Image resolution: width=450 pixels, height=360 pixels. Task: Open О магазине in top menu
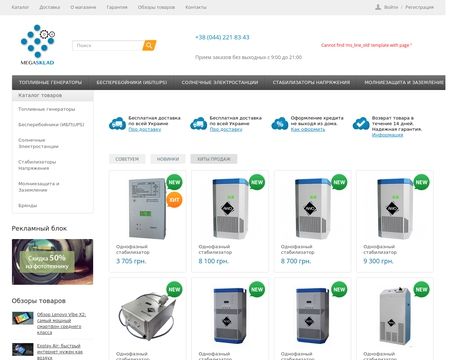point(83,7)
